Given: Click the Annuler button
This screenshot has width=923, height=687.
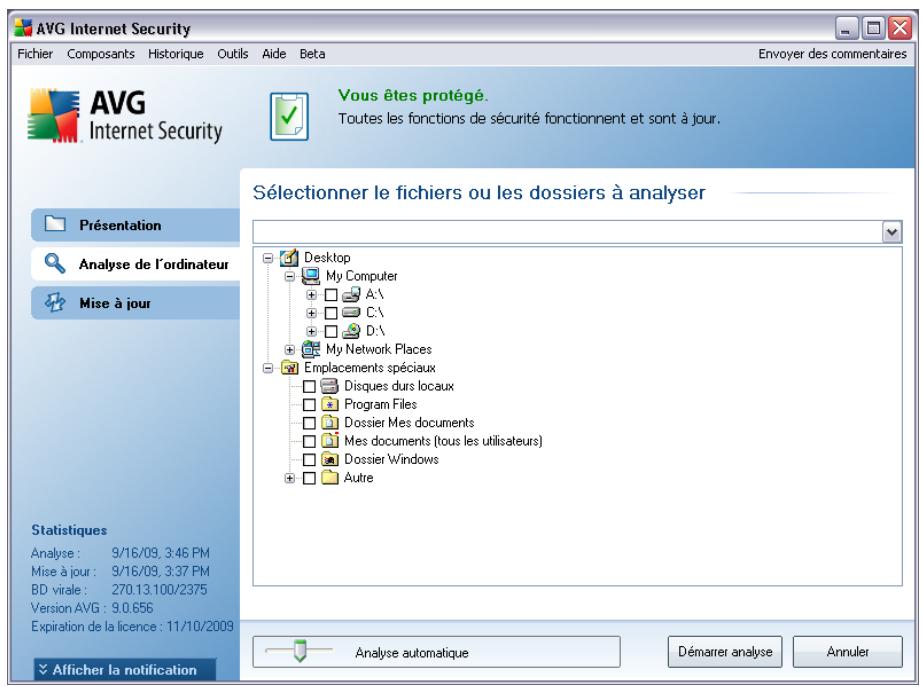Looking at the screenshot, I should pos(847,651).
